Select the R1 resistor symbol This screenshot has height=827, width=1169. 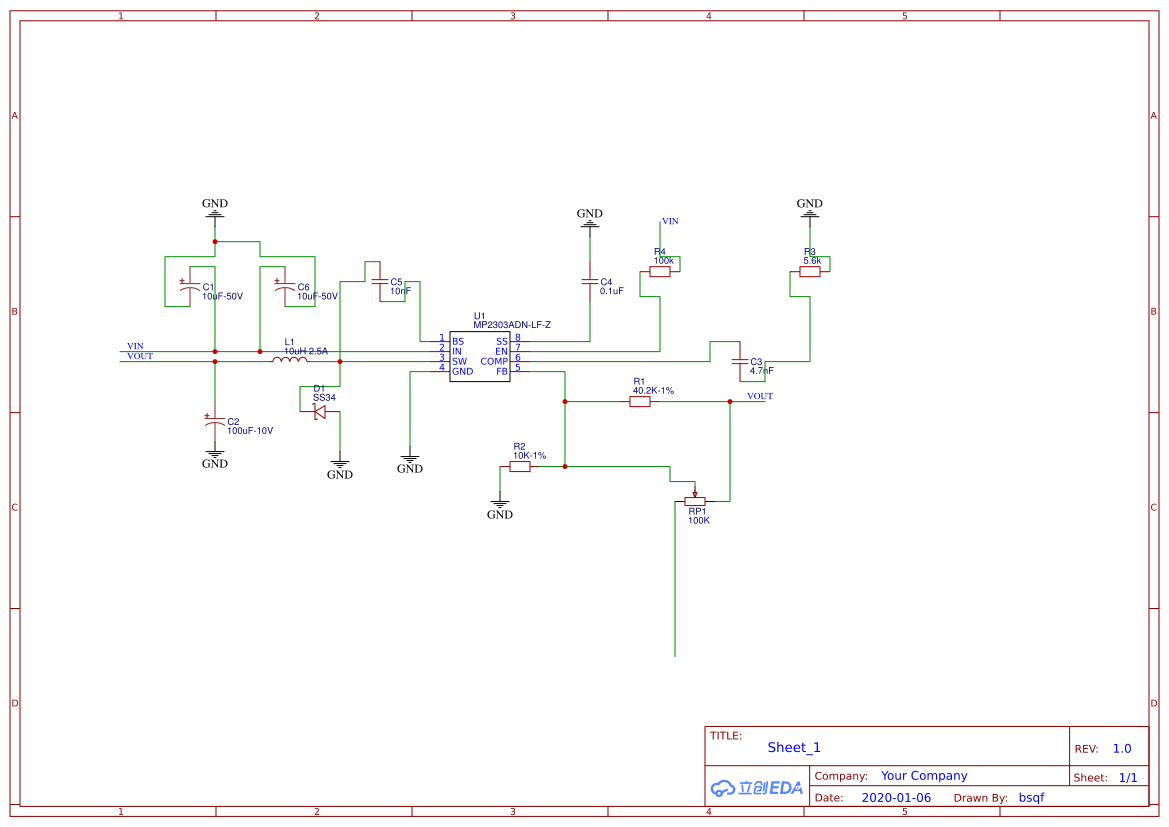pyautogui.click(x=640, y=402)
